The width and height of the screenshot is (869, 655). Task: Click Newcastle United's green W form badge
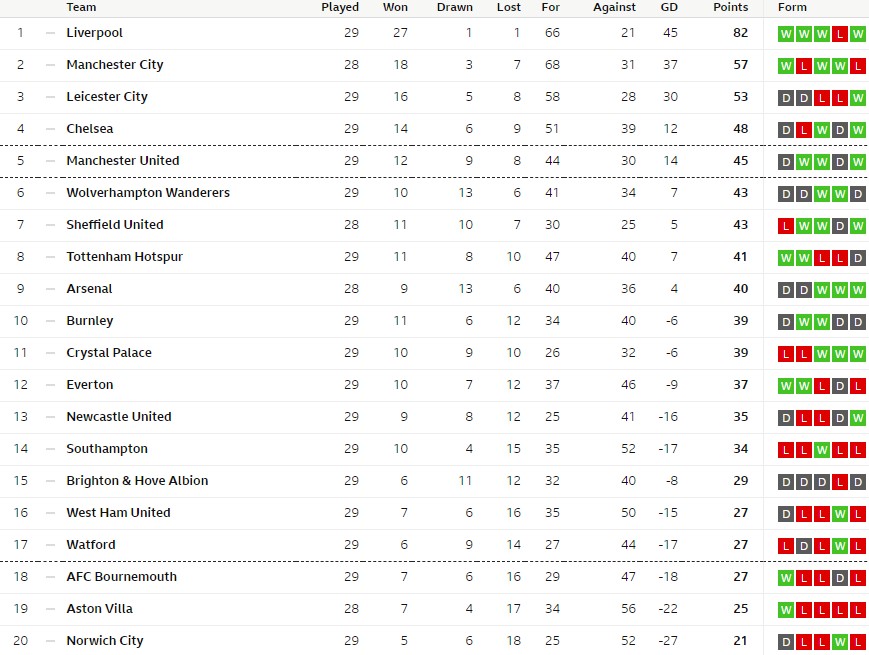(858, 418)
